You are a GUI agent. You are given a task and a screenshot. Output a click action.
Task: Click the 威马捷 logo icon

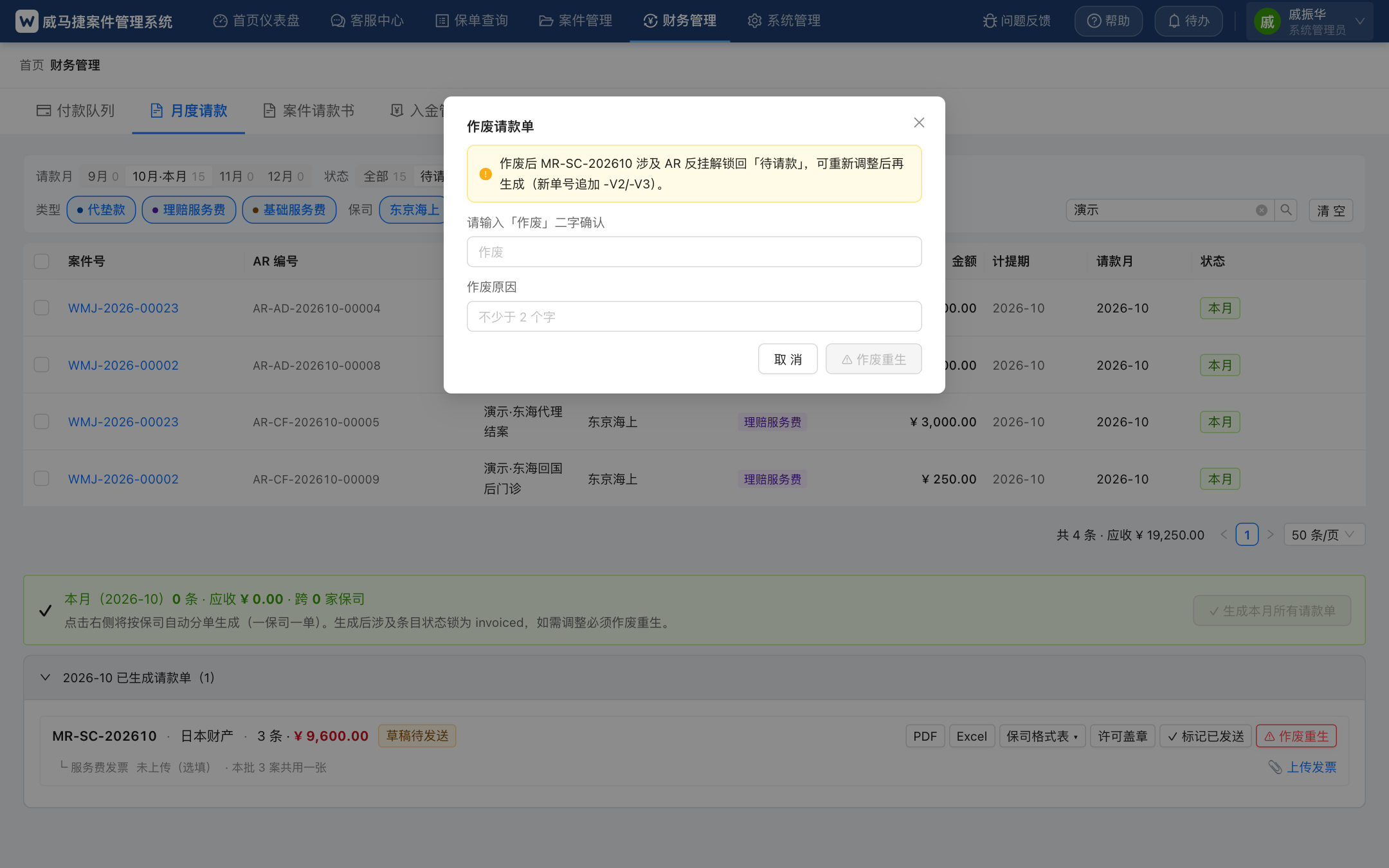coord(27,21)
